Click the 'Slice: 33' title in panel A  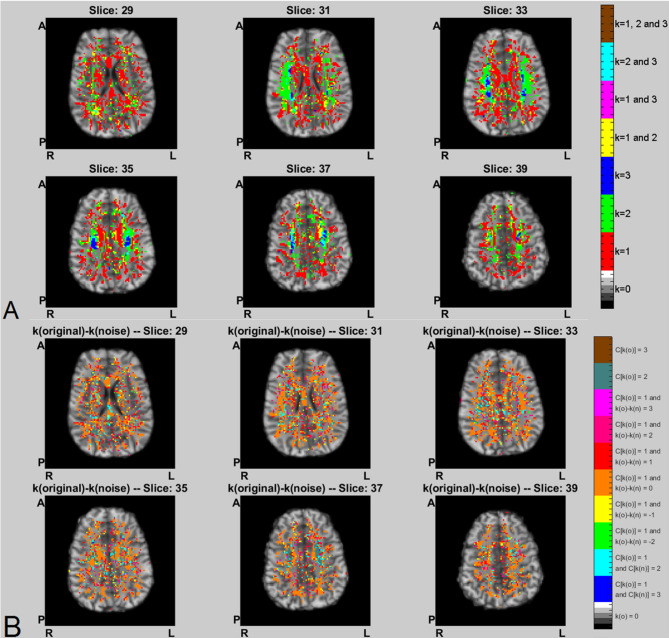(x=505, y=10)
